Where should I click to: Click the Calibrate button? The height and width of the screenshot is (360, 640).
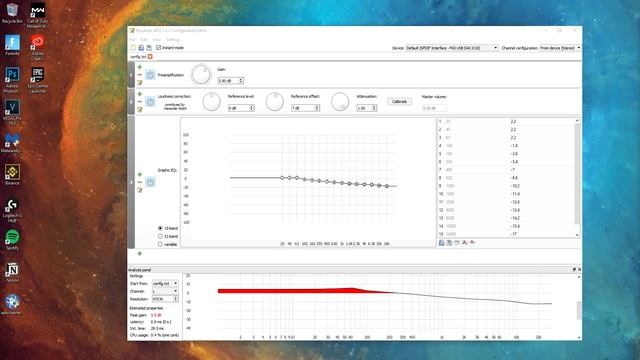tap(399, 102)
